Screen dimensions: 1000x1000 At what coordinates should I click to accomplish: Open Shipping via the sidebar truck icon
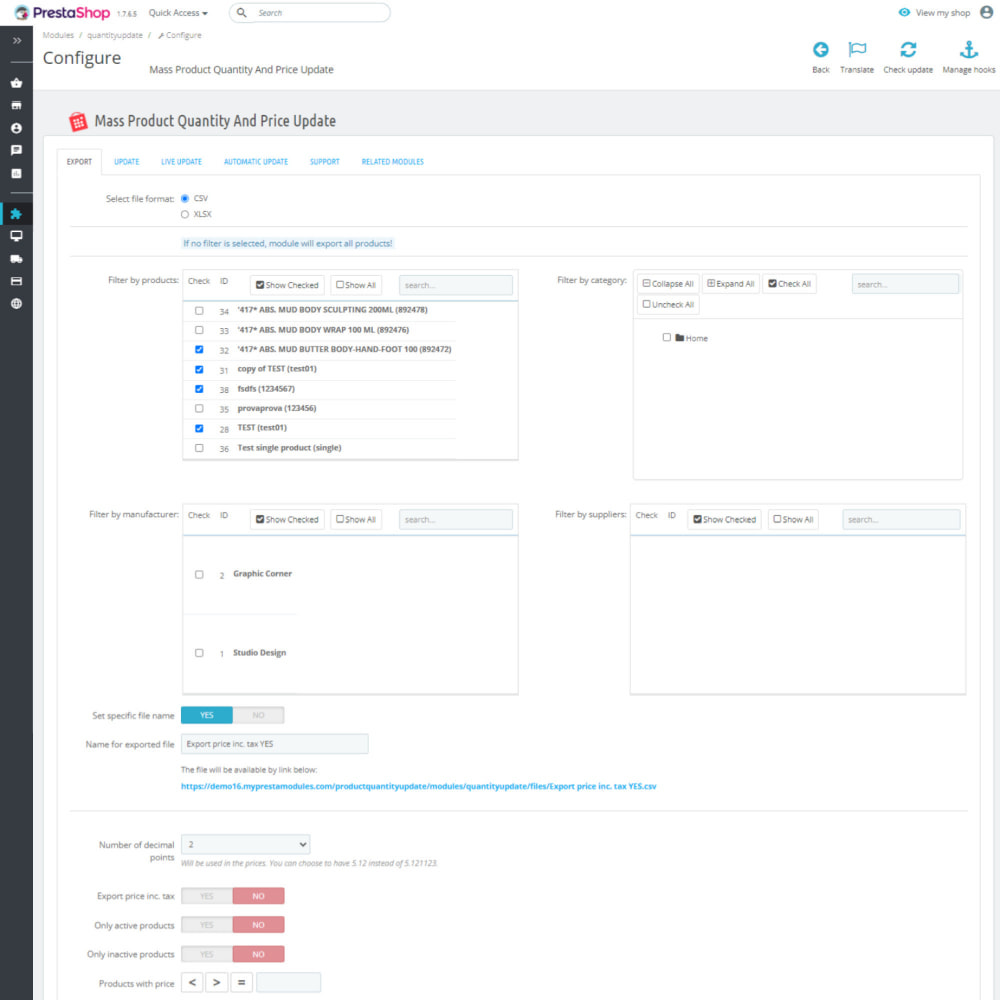pos(16,259)
